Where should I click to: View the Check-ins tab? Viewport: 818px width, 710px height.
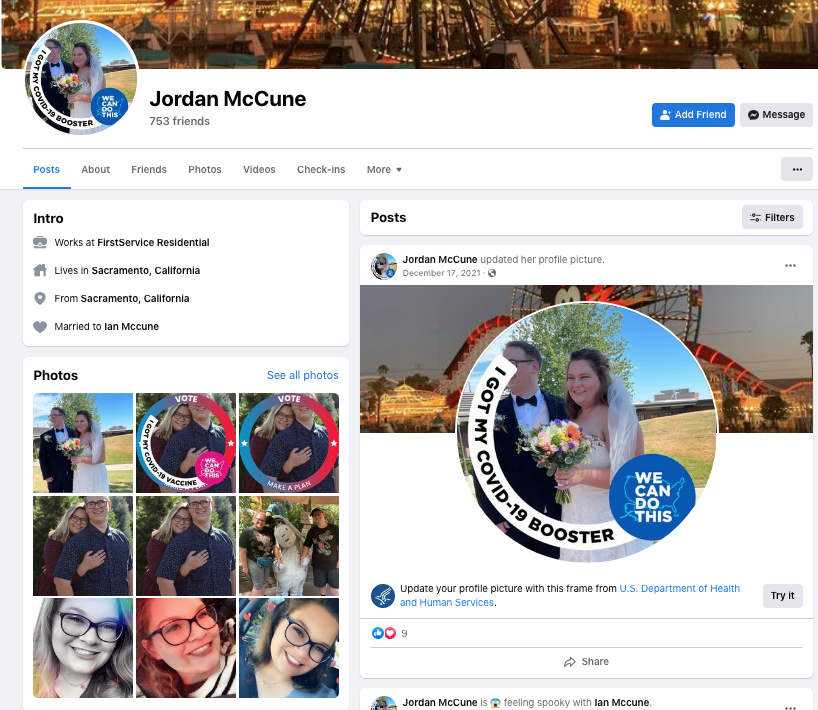(x=321, y=170)
